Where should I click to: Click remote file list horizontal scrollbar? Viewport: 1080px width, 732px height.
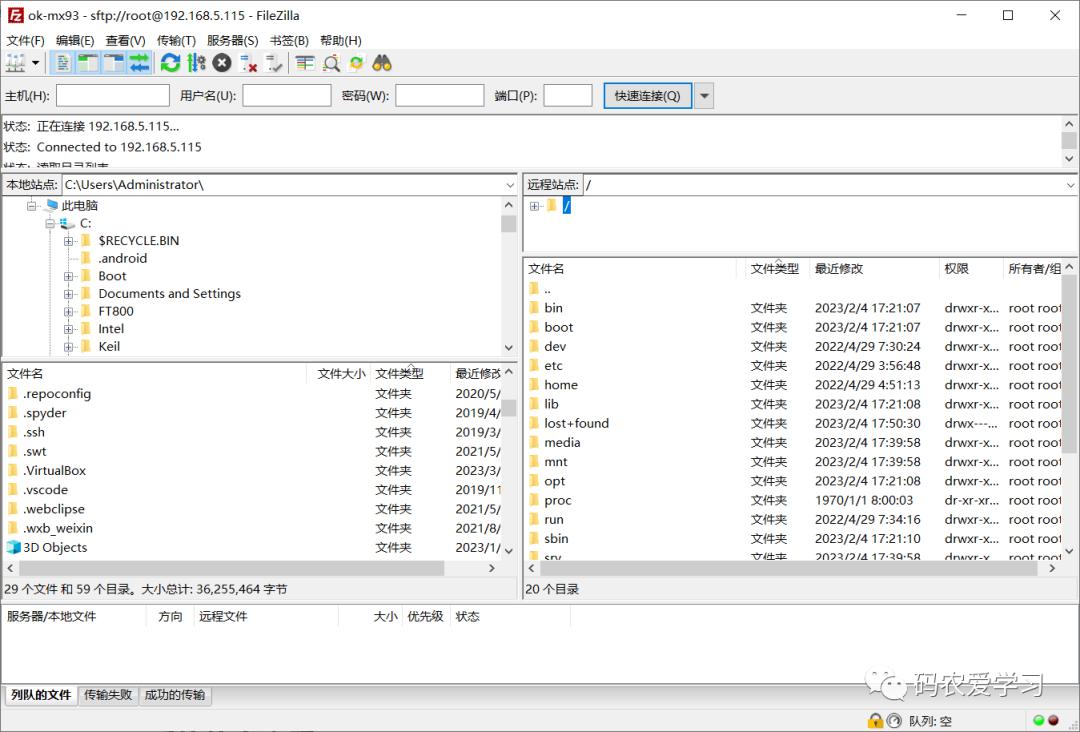pos(788,568)
